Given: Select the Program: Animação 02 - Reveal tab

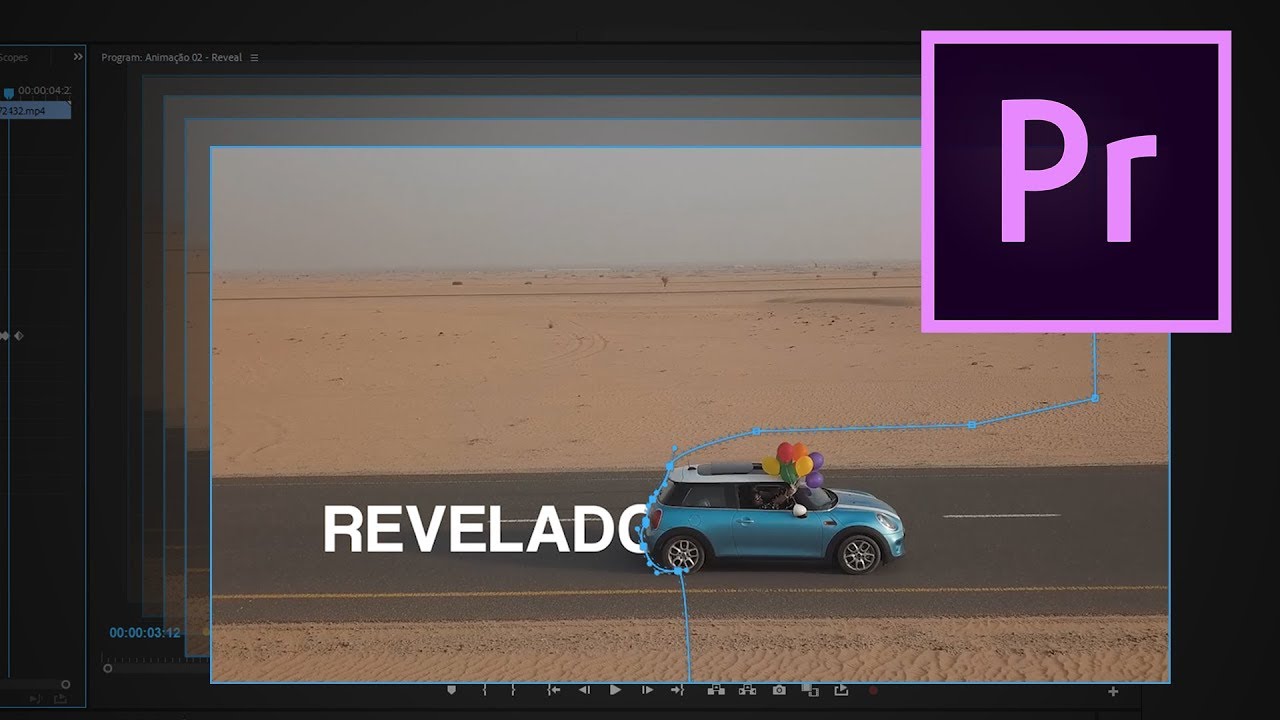Looking at the screenshot, I should tap(172, 58).
